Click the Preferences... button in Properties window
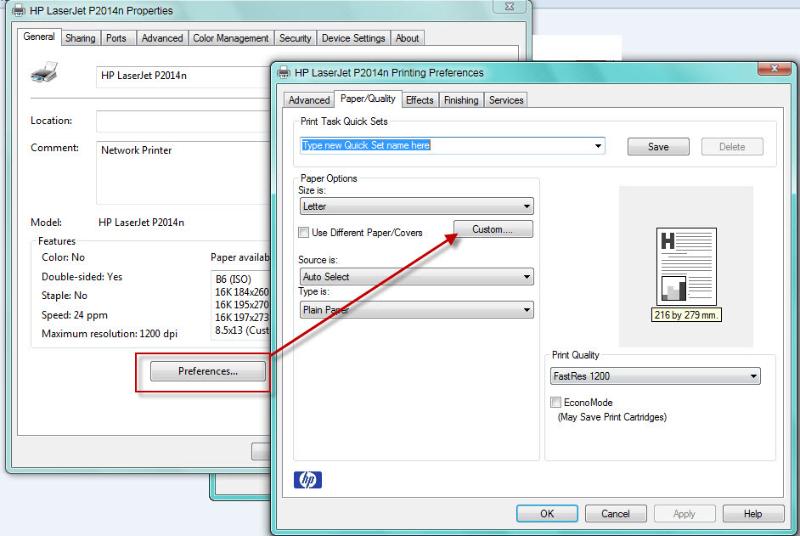 (208, 371)
